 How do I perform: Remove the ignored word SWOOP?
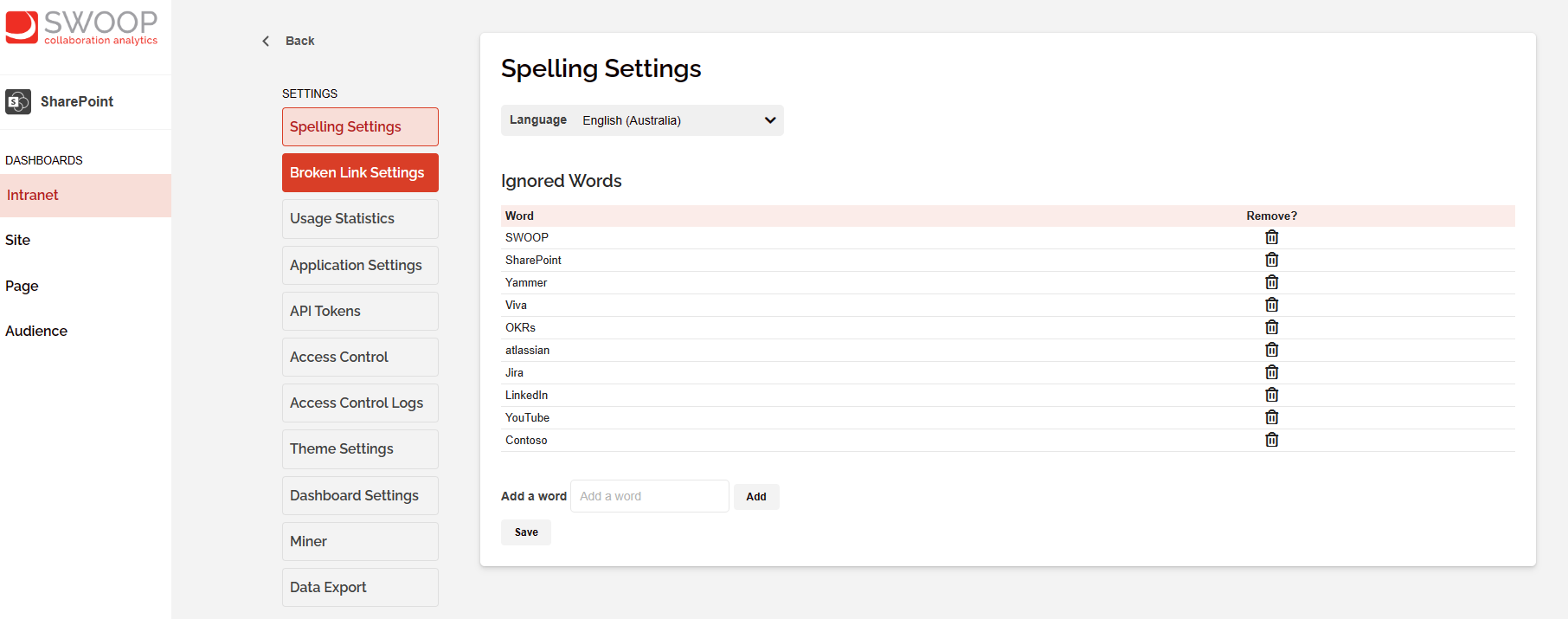[1271, 237]
